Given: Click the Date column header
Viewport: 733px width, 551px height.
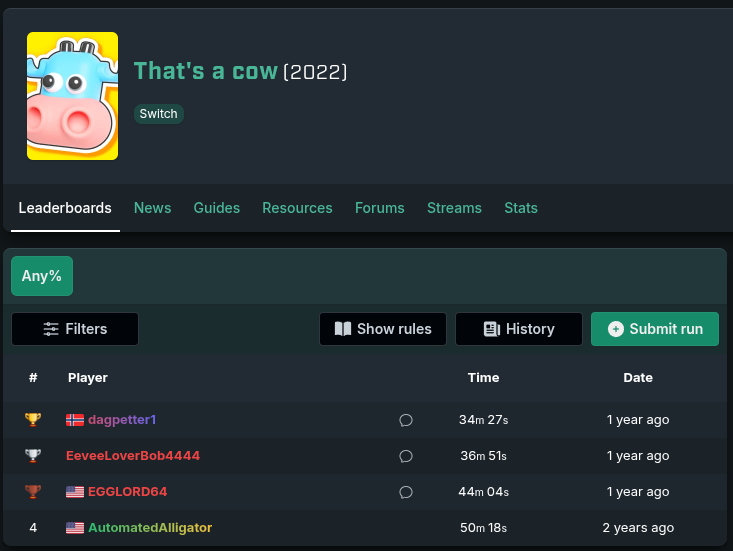Looking at the screenshot, I should pyautogui.click(x=638, y=378).
